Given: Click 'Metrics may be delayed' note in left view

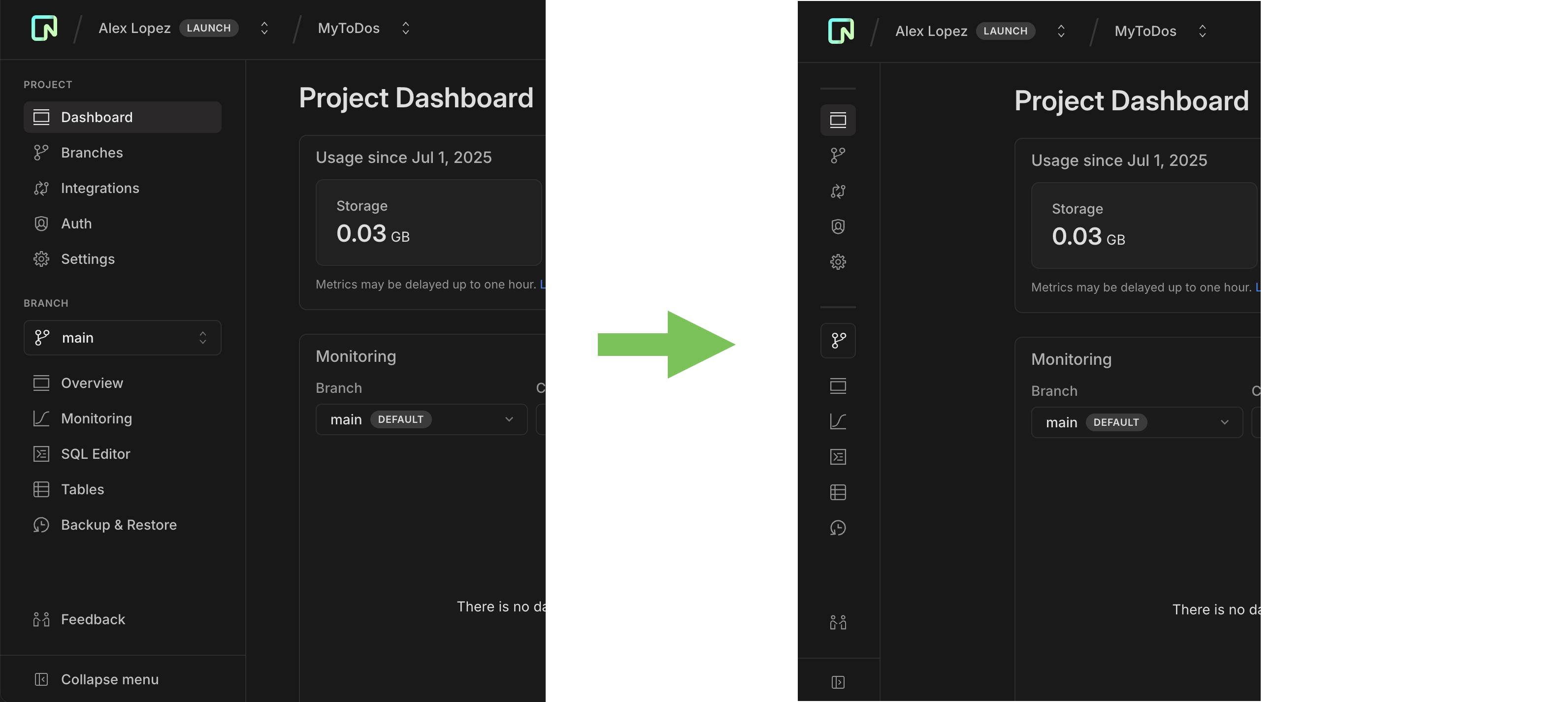Looking at the screenshot, I should 426,285.
